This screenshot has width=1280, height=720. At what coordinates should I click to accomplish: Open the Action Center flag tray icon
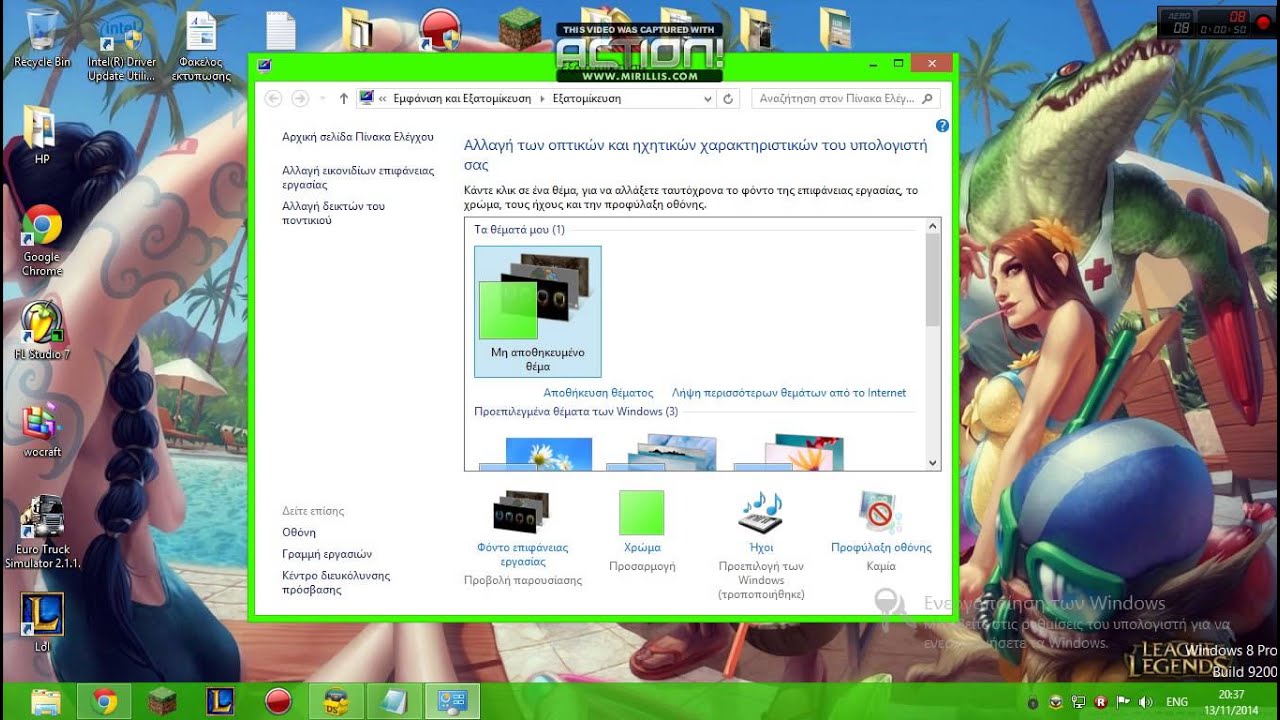click(x=1122, y=702)
